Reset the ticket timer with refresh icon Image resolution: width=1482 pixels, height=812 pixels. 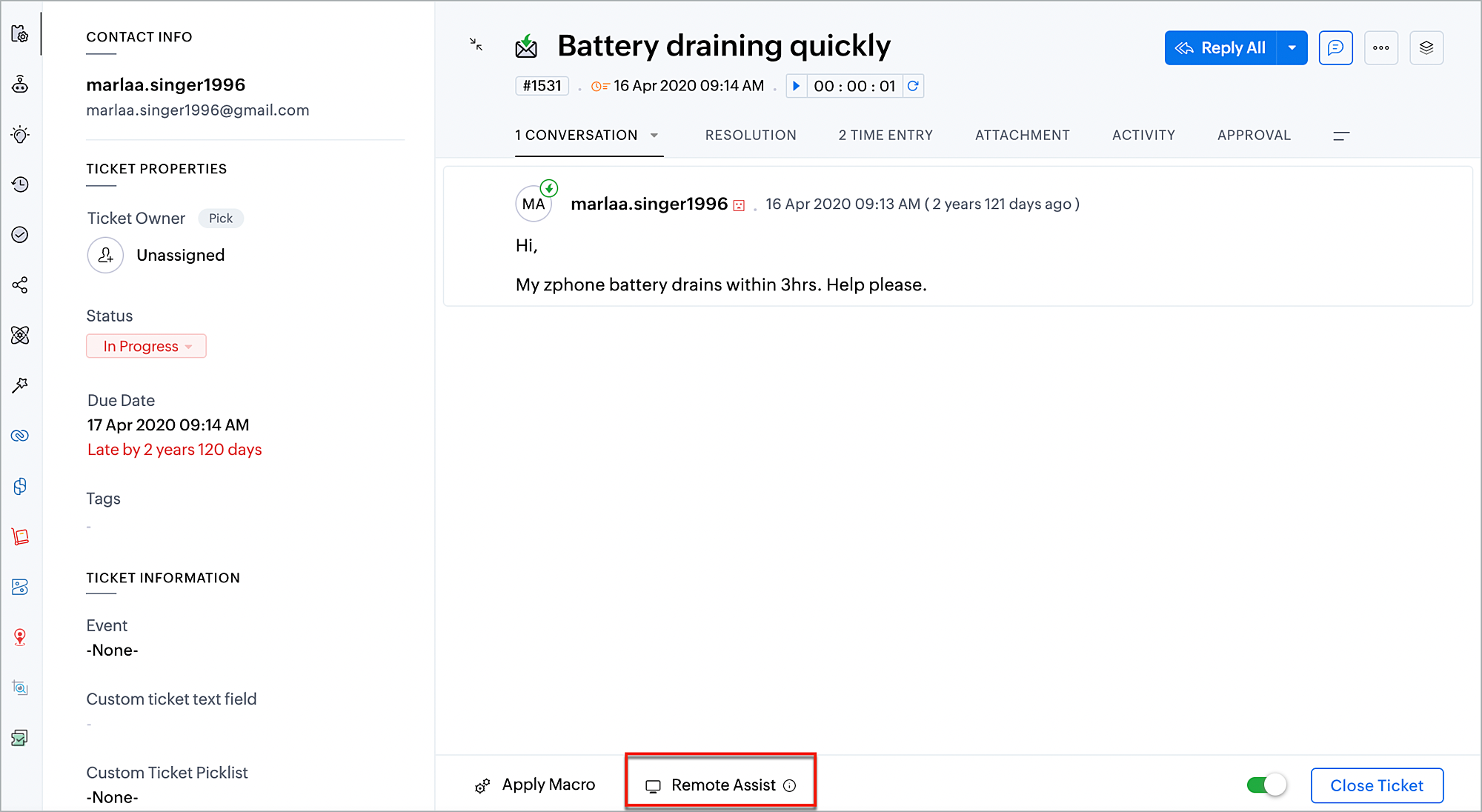click(x=913, y=86)
